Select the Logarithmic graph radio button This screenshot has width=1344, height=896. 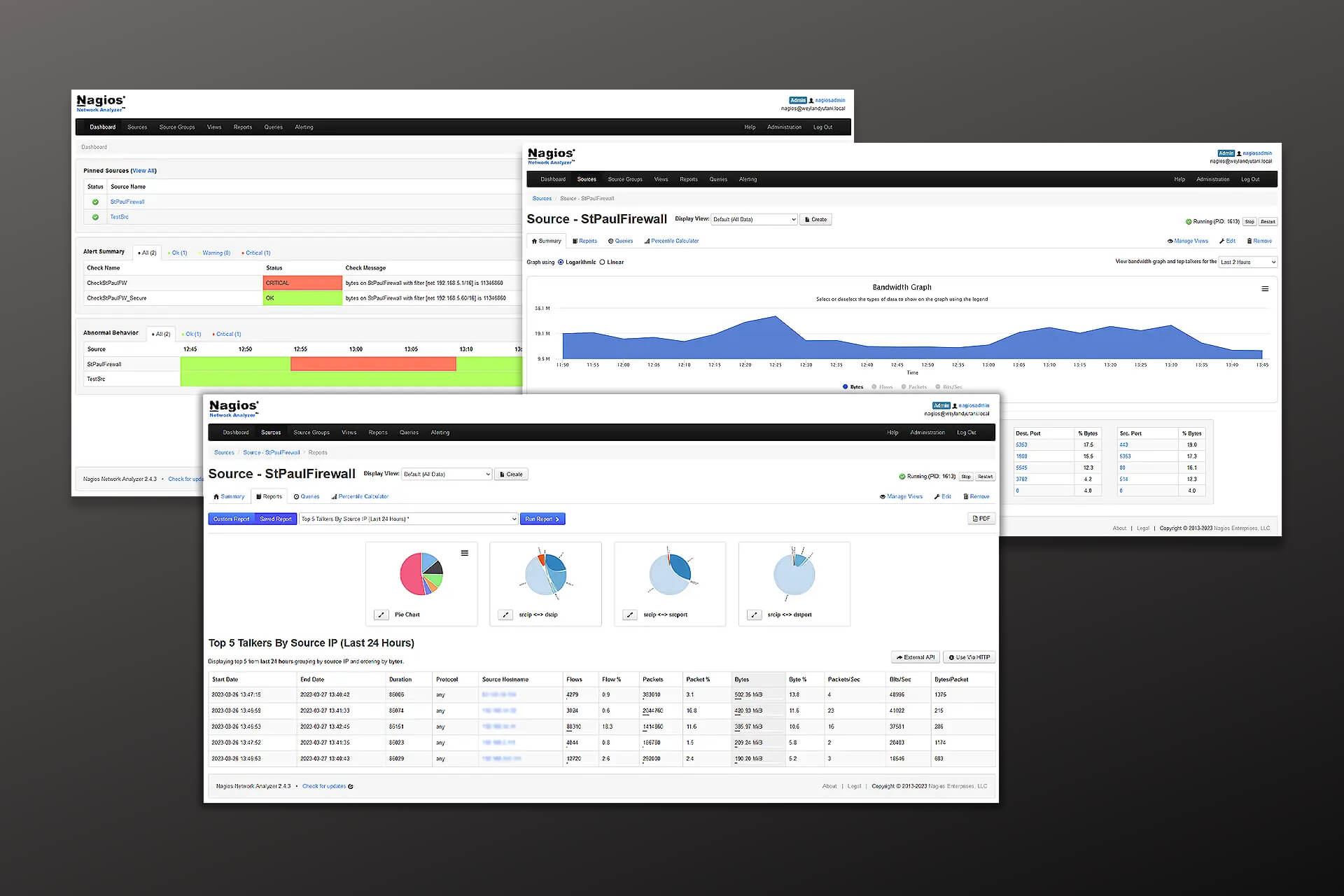coord(561,262)
